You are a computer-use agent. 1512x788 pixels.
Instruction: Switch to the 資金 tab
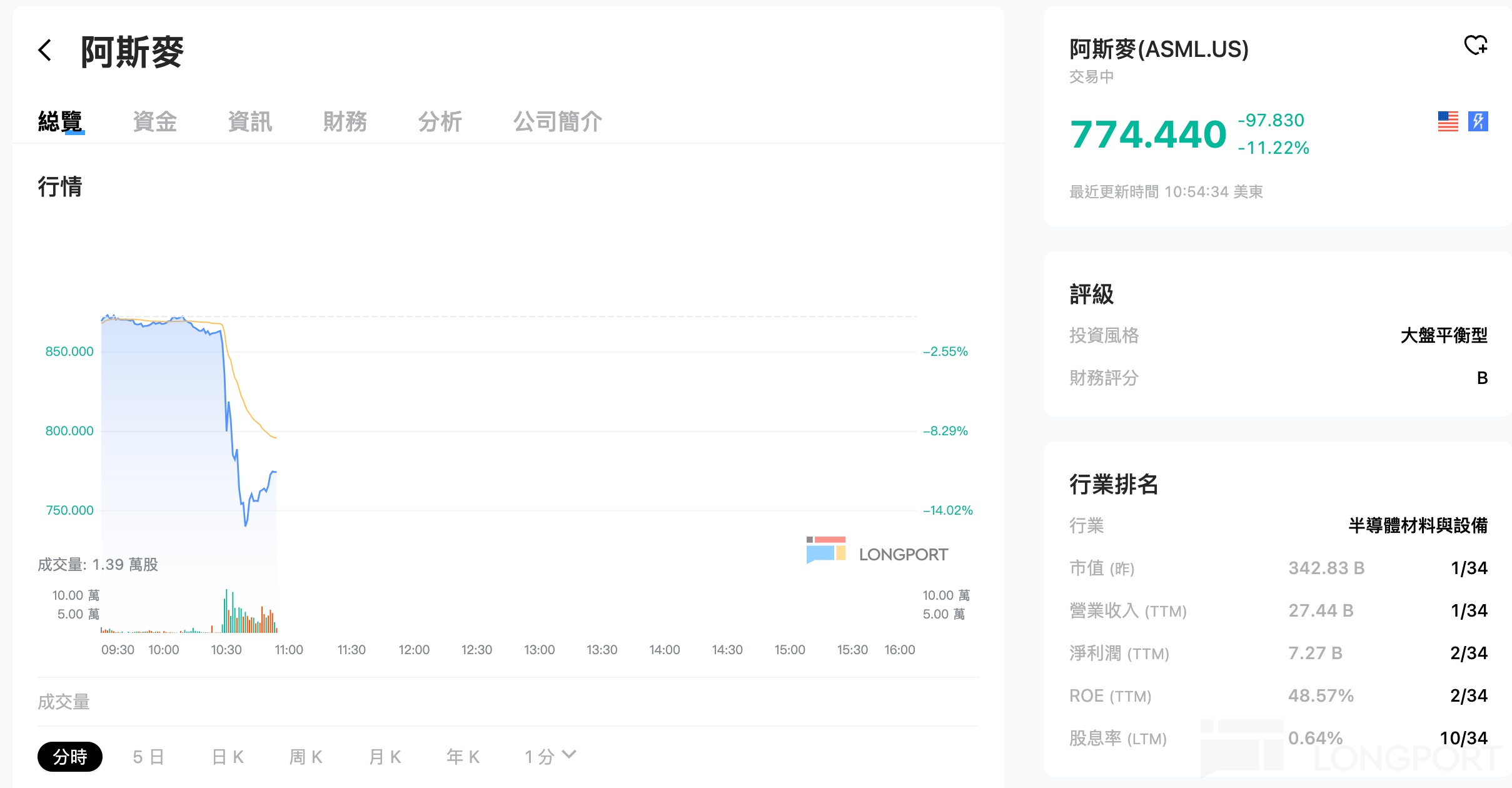(x=155, y=121)
